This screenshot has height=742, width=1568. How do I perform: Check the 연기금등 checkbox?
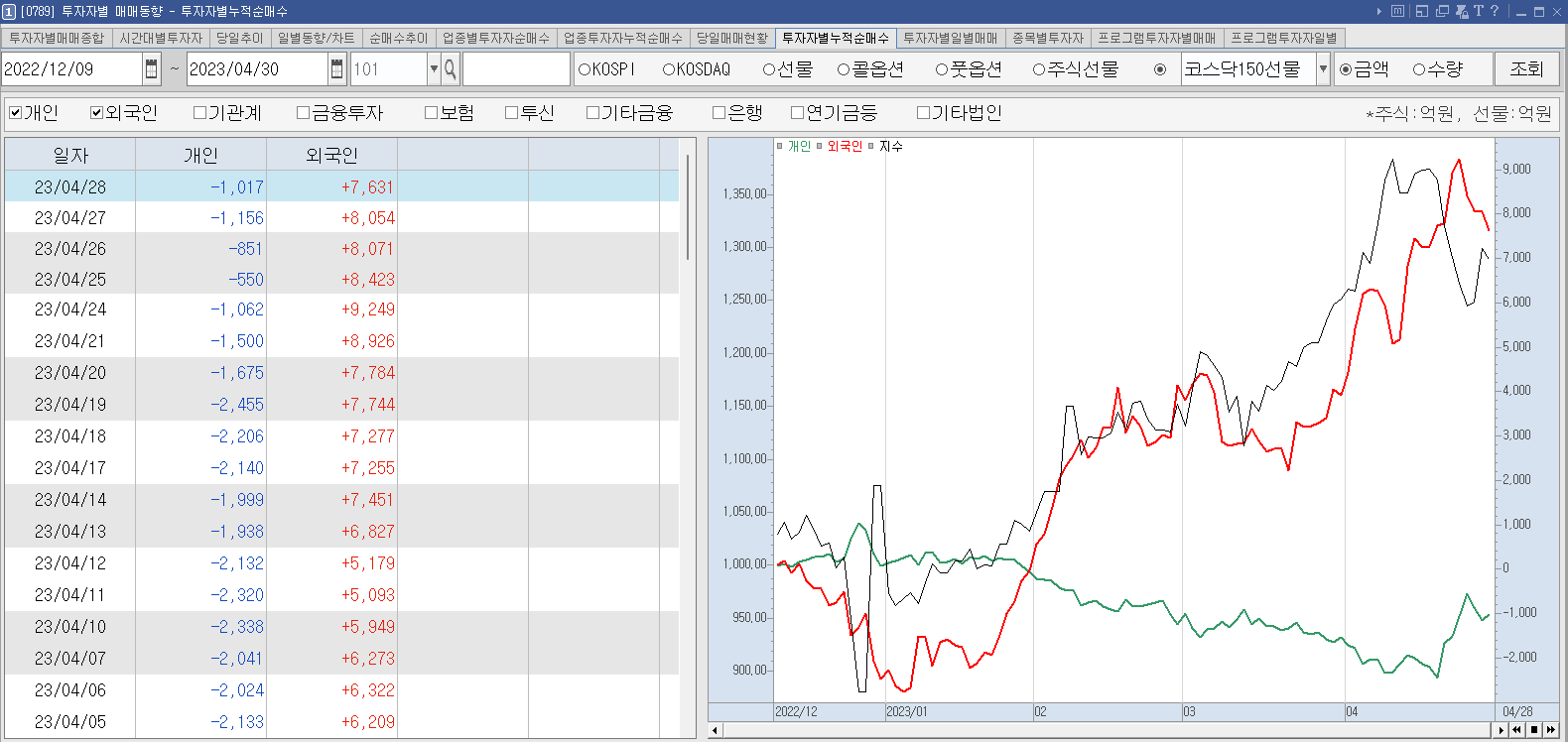[x=797, y=113]
